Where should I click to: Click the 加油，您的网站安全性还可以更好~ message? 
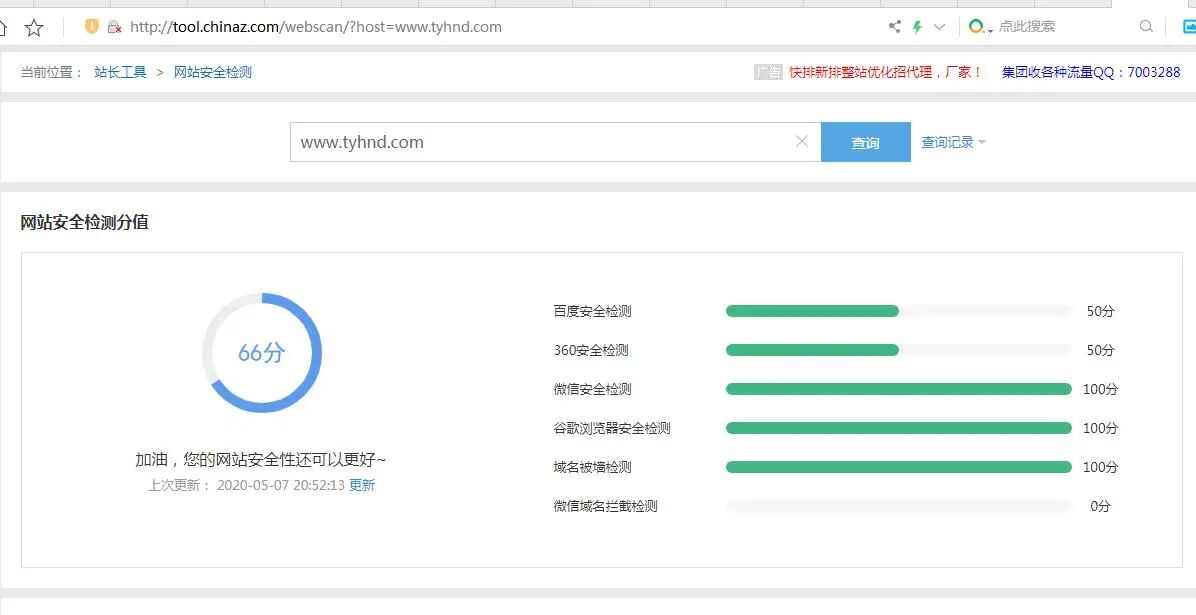[261, 459]
